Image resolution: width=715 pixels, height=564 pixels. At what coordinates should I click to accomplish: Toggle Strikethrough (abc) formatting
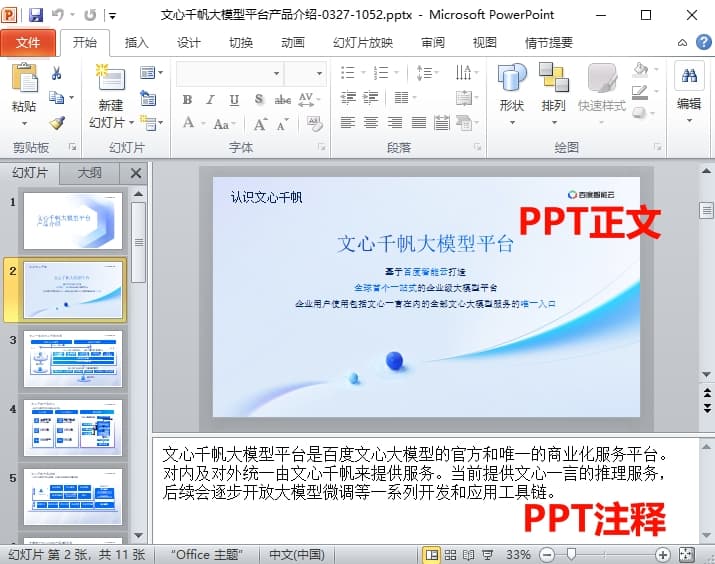click(283, 99)
